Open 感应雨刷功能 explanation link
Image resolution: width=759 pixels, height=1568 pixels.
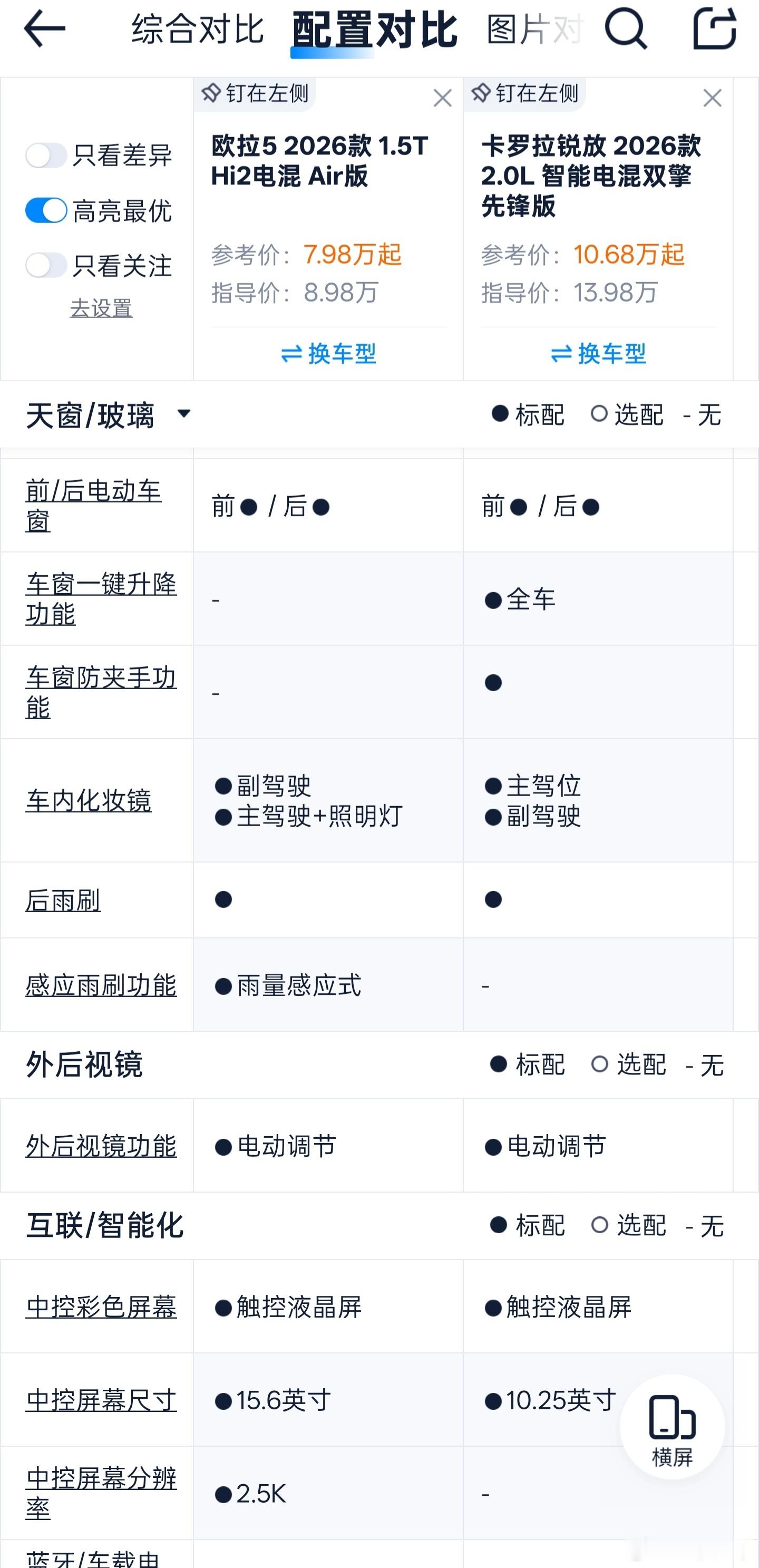pyautogui.click(x=101, y=985)
